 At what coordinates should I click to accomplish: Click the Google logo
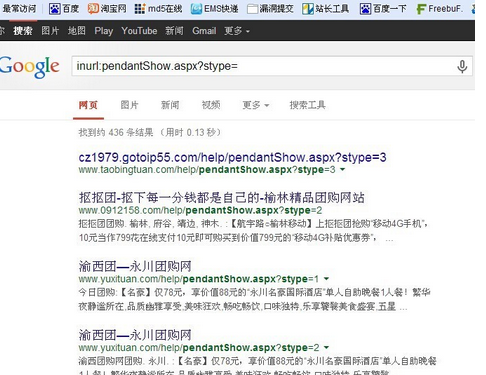tap(29, 67)
